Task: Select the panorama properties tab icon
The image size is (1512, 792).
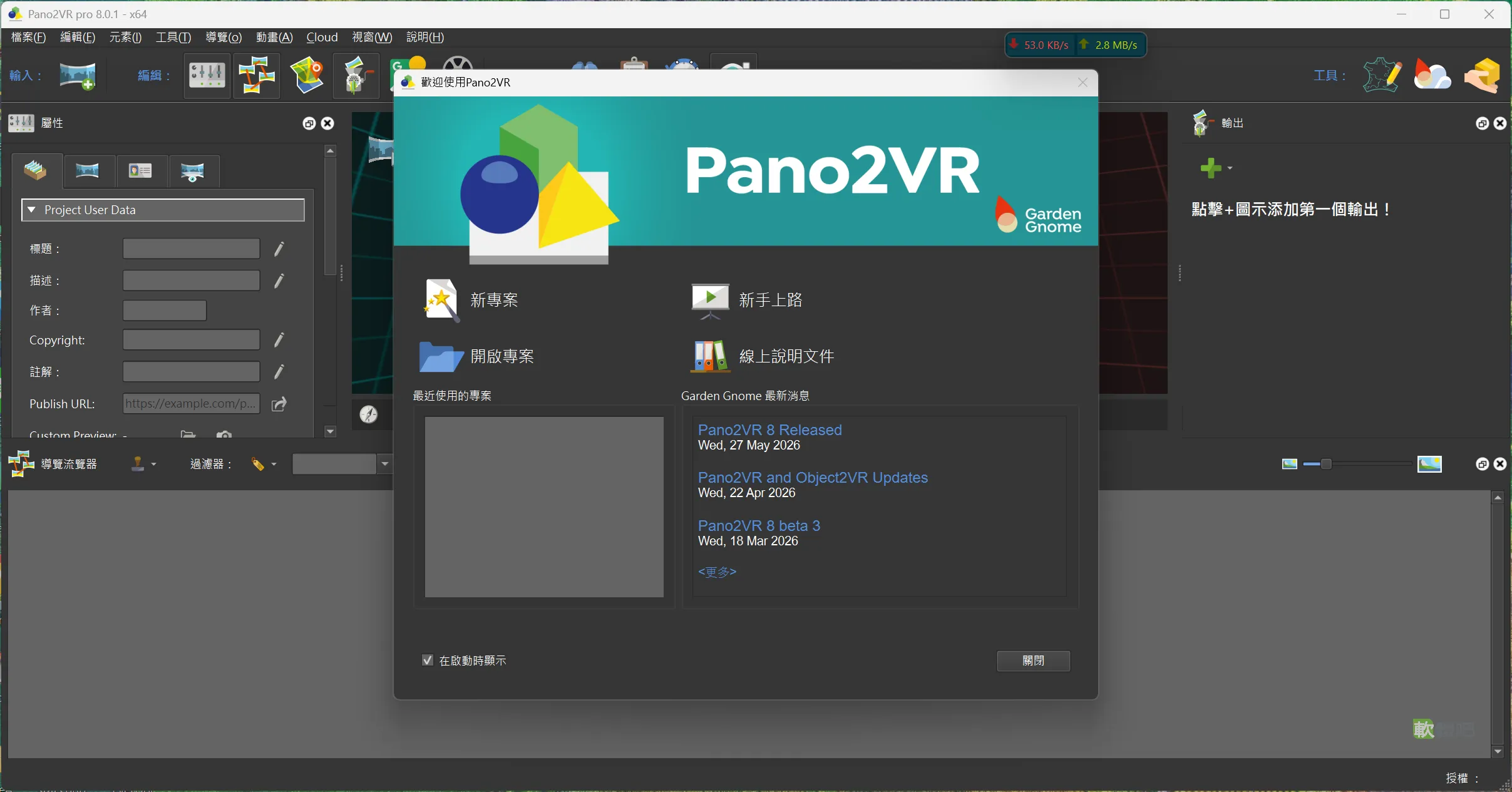Action: point(88,170)
